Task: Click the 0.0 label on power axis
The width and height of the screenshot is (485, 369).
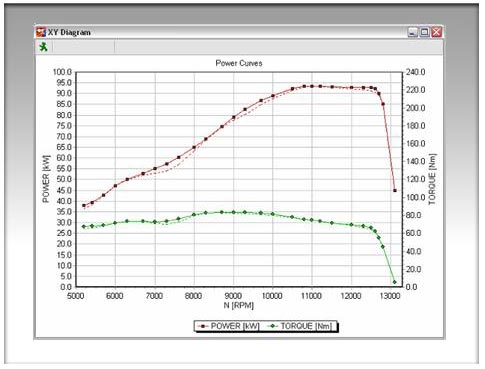Action: tap(66, 287)
